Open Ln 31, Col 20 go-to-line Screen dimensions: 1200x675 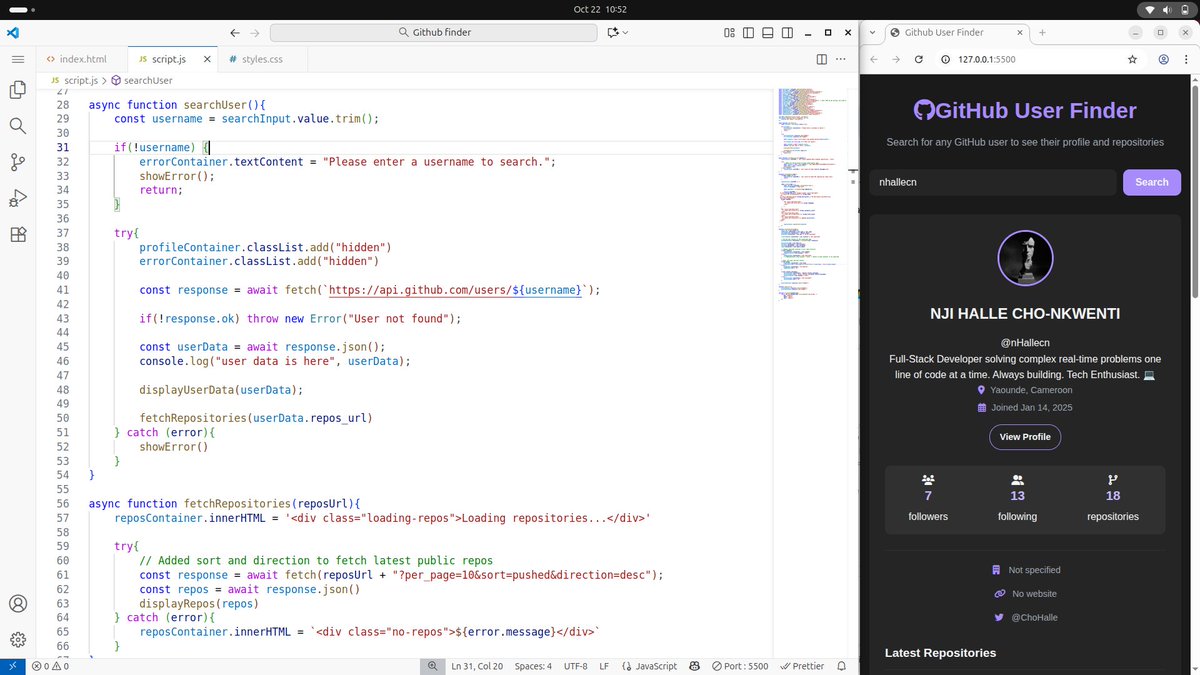[477, 666]
